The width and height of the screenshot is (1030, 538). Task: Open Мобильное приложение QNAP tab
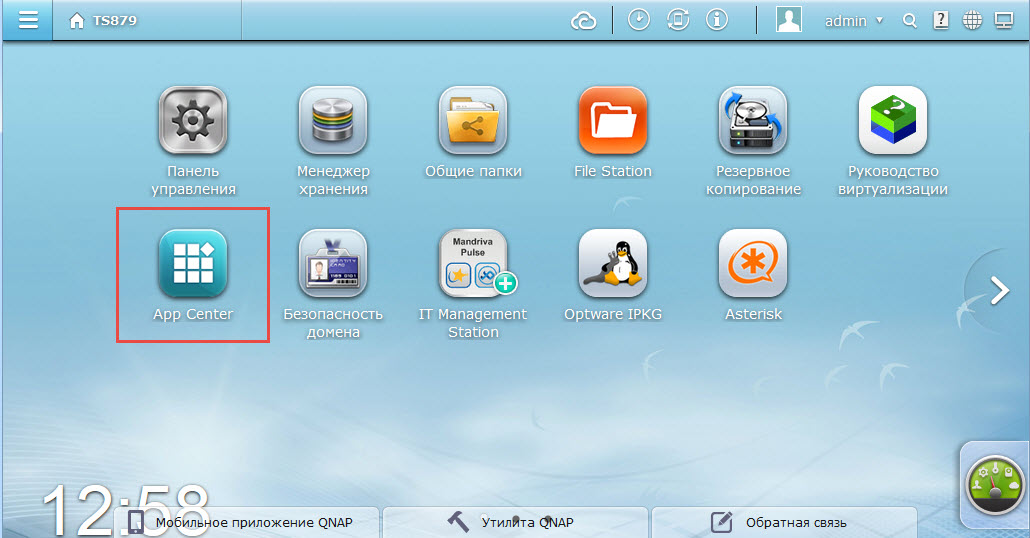pos(246,522)
